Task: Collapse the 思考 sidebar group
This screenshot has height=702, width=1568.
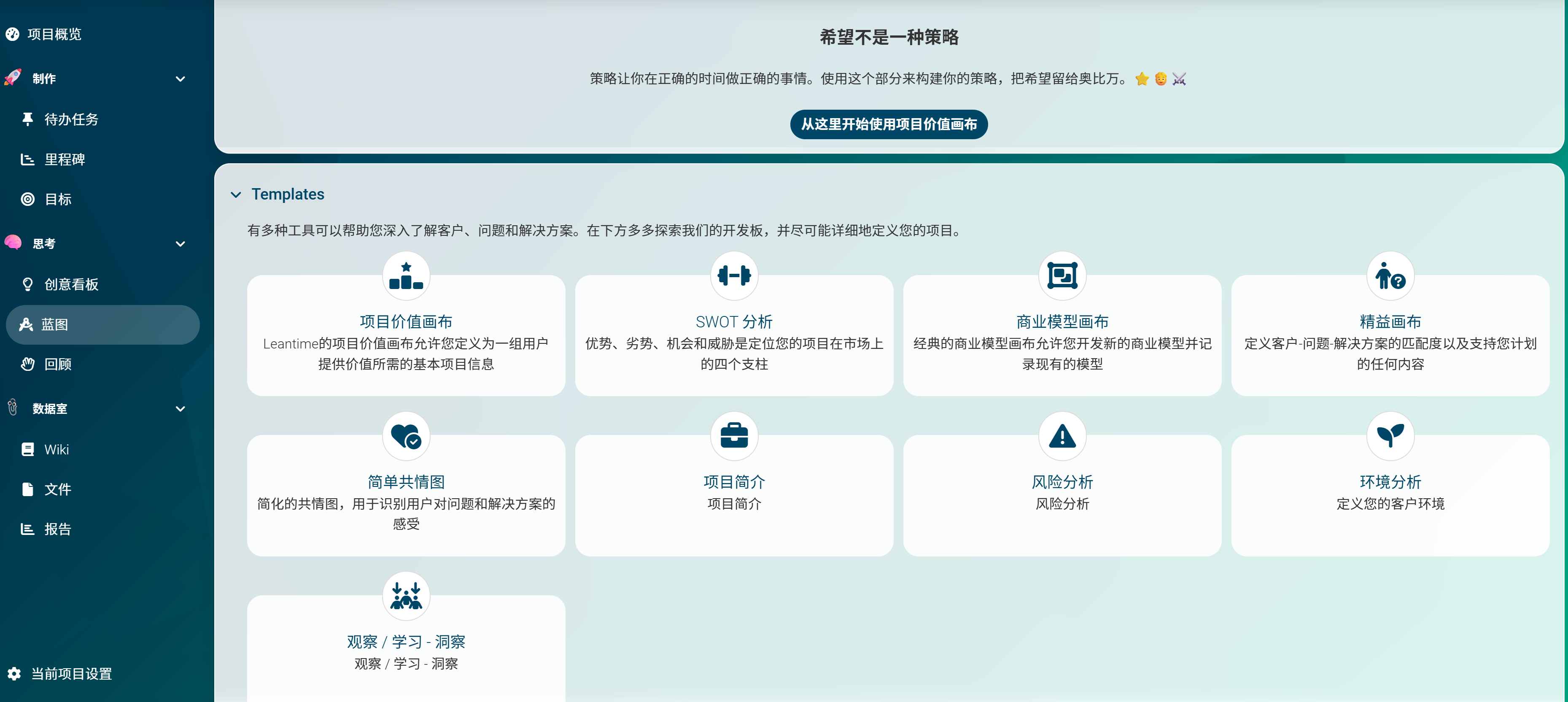Action: (x=180, y=243)
